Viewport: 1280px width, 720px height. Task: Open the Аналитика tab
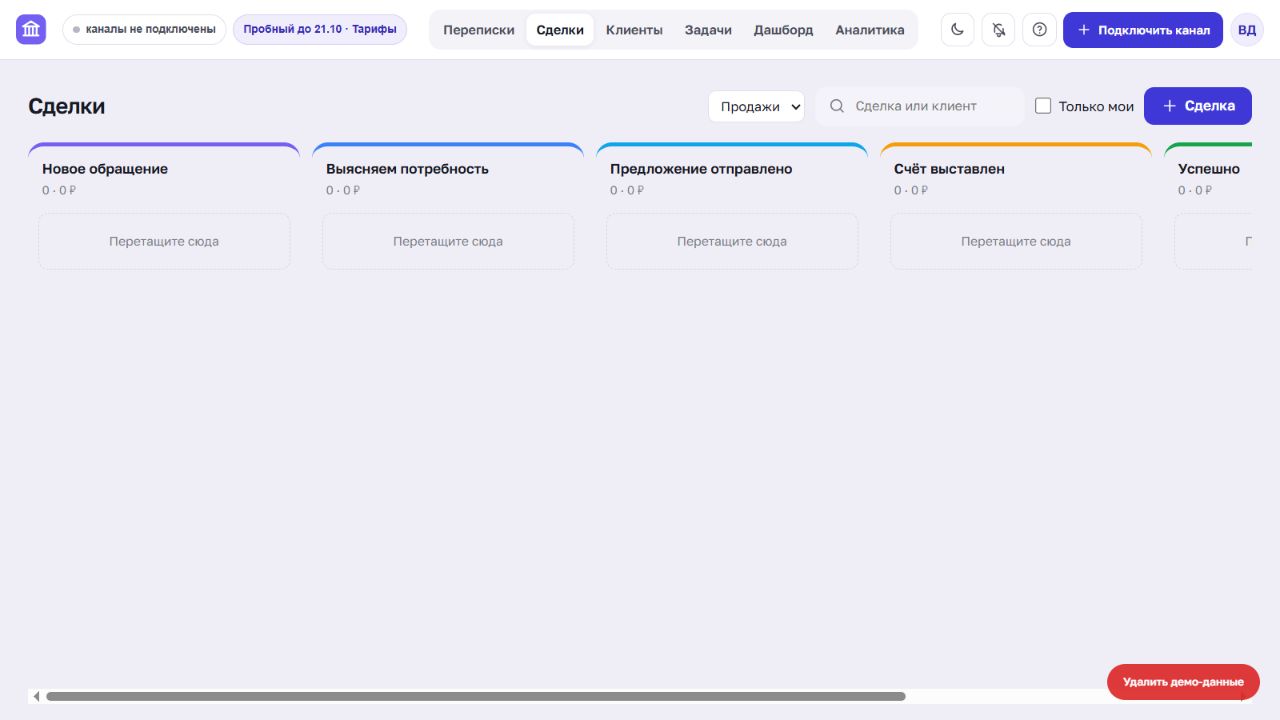[x=870, y=30]
